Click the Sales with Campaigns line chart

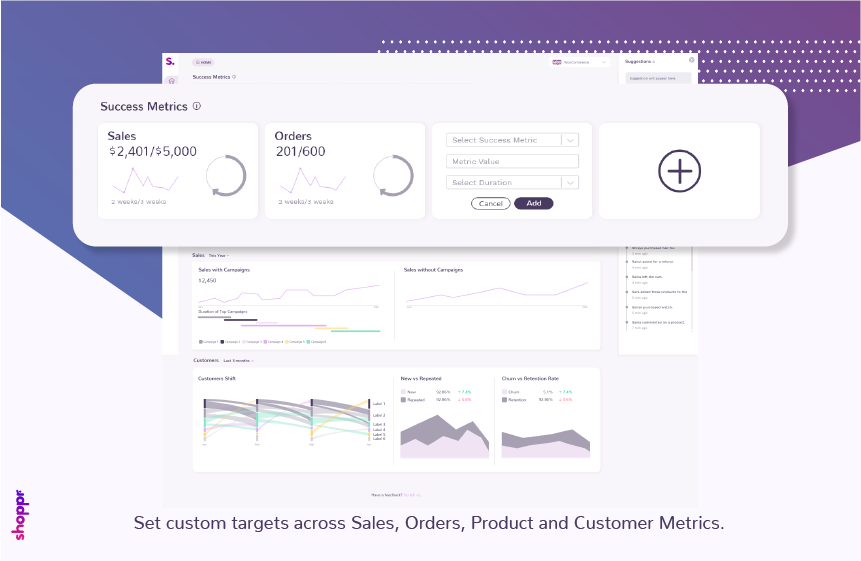(289, 295)
